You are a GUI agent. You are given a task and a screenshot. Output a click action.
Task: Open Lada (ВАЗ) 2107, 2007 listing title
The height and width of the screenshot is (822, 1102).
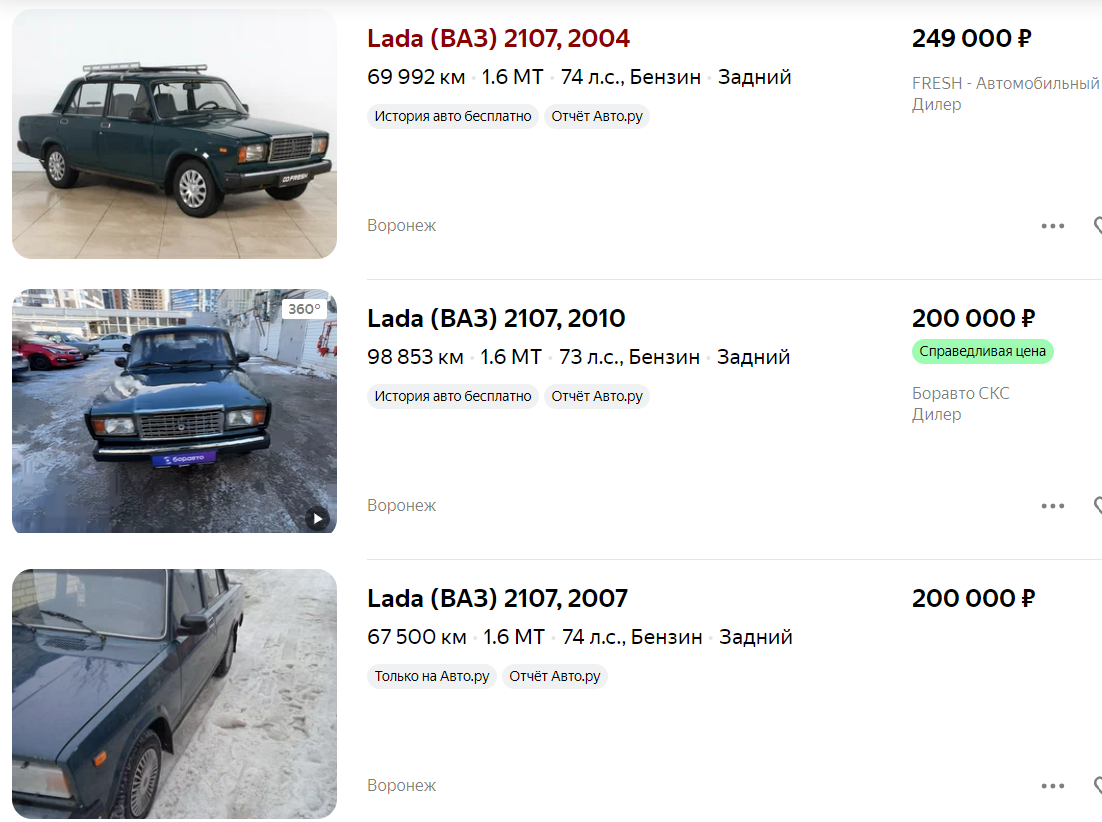pyautogui.click(x=497, y=599)
